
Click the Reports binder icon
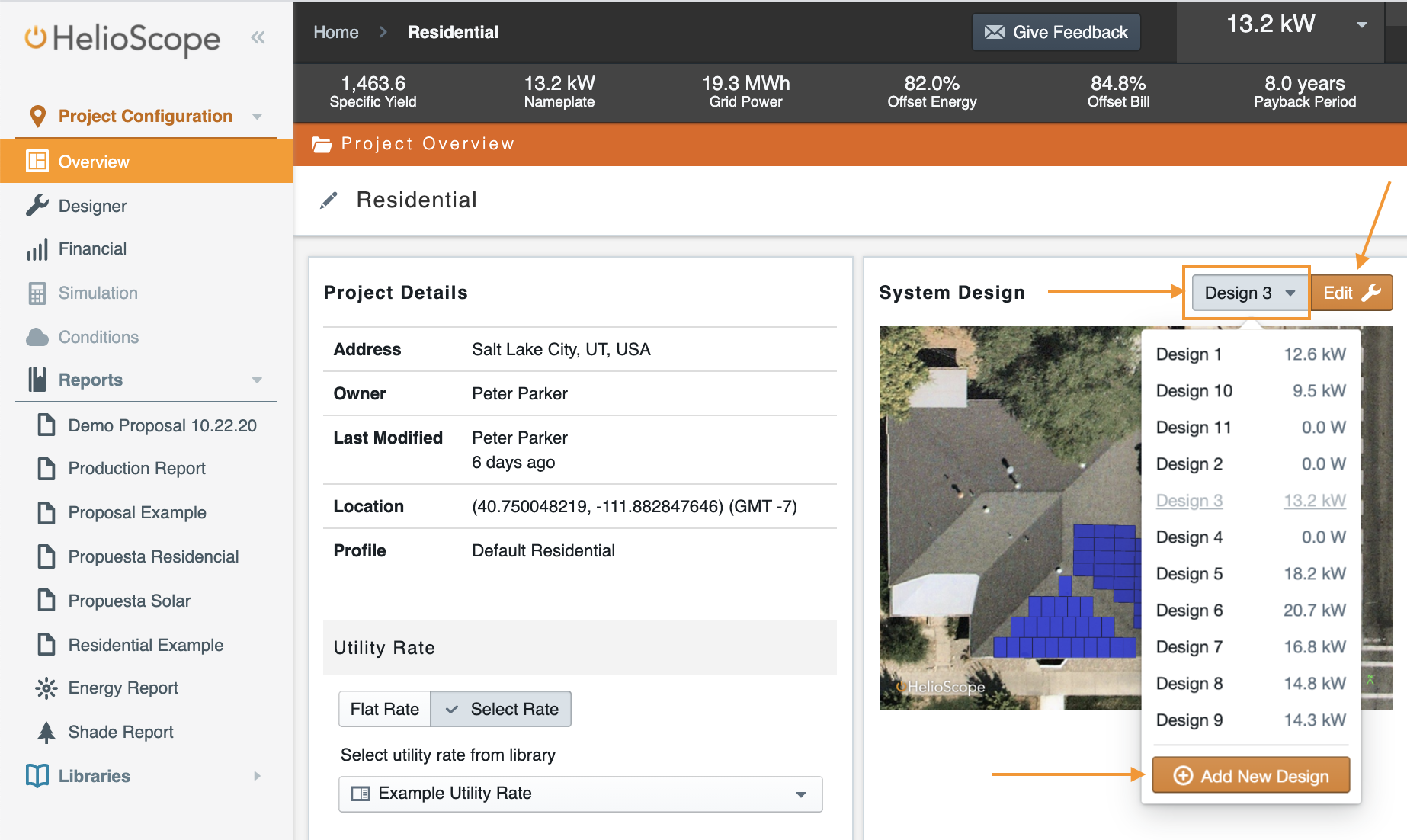pyautogui.click(x=37, y=380)
